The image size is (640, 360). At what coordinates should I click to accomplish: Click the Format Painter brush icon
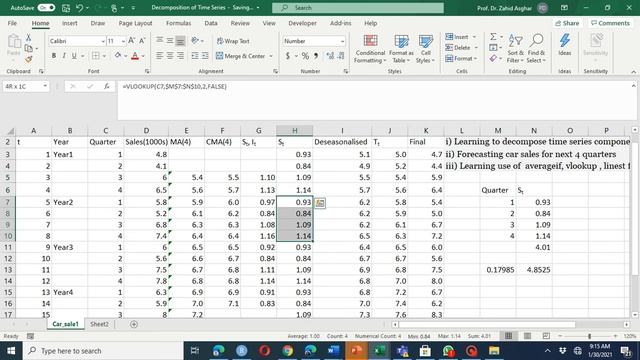29,59
